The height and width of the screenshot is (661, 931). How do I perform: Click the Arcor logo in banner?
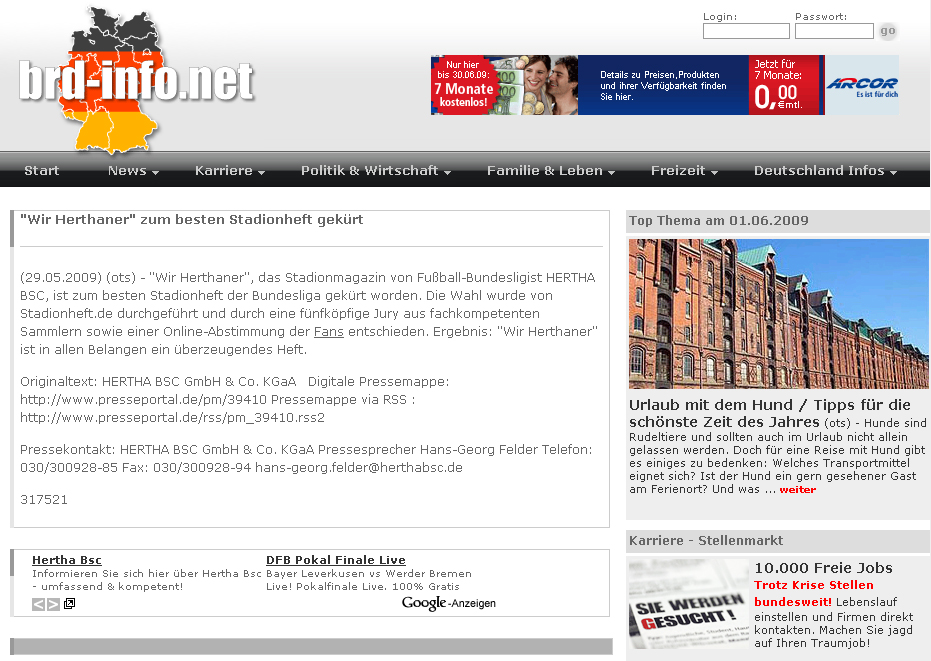(861, 85)
